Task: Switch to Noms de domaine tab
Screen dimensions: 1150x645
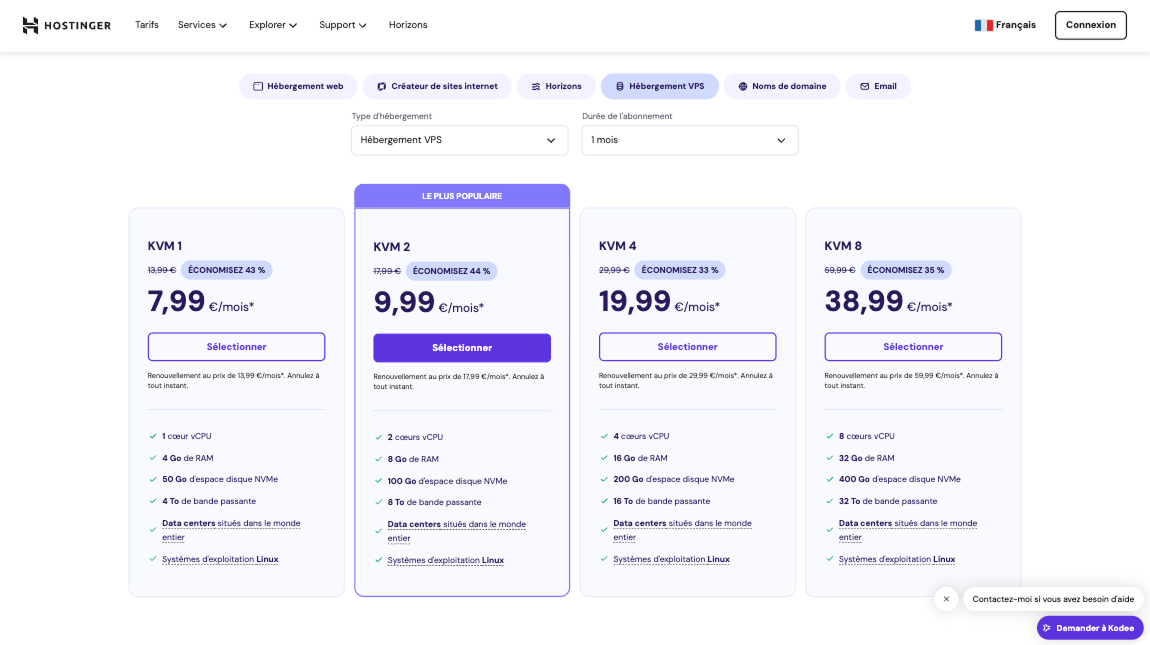Action: coord(782,87)
